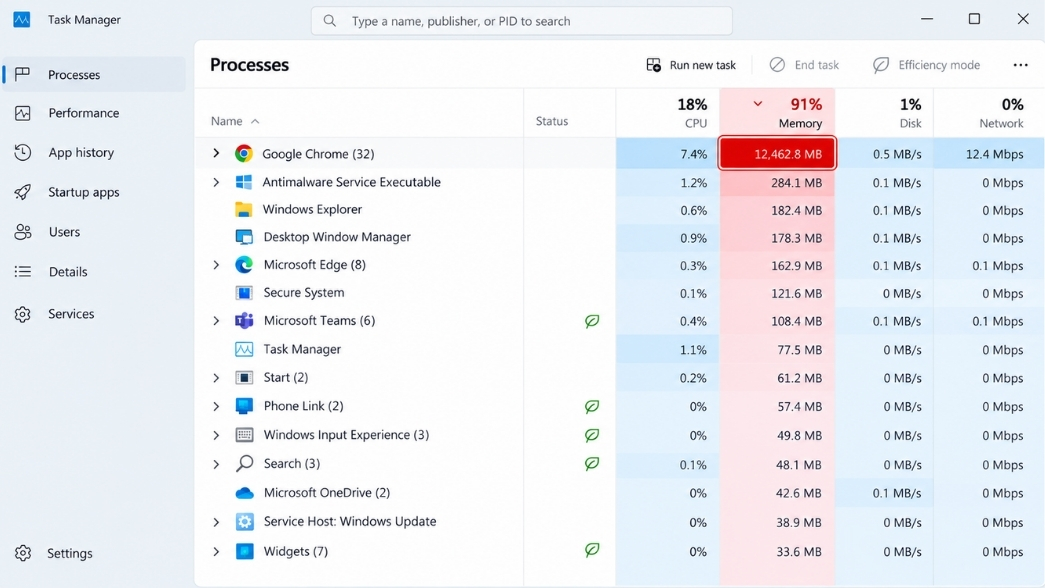Open App history from sidebar icon
Screen dimensions: 1045x588
click(23, 153)
